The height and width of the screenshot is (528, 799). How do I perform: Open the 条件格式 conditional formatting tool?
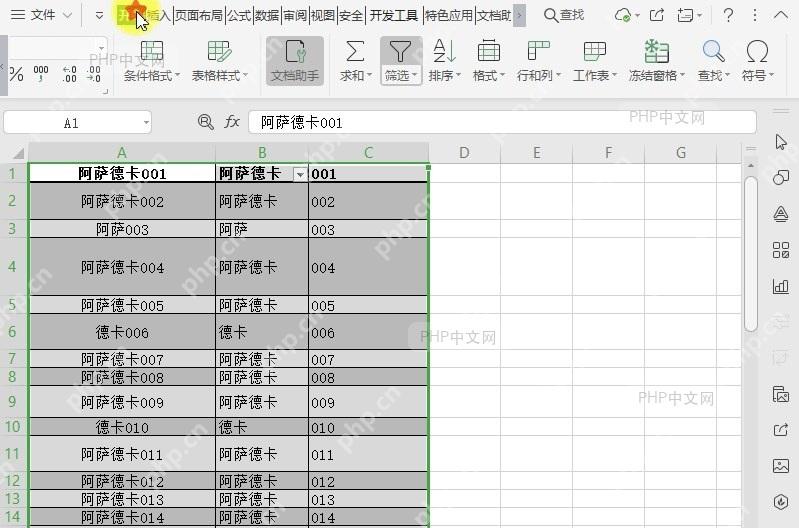click(x=152, y=61)
